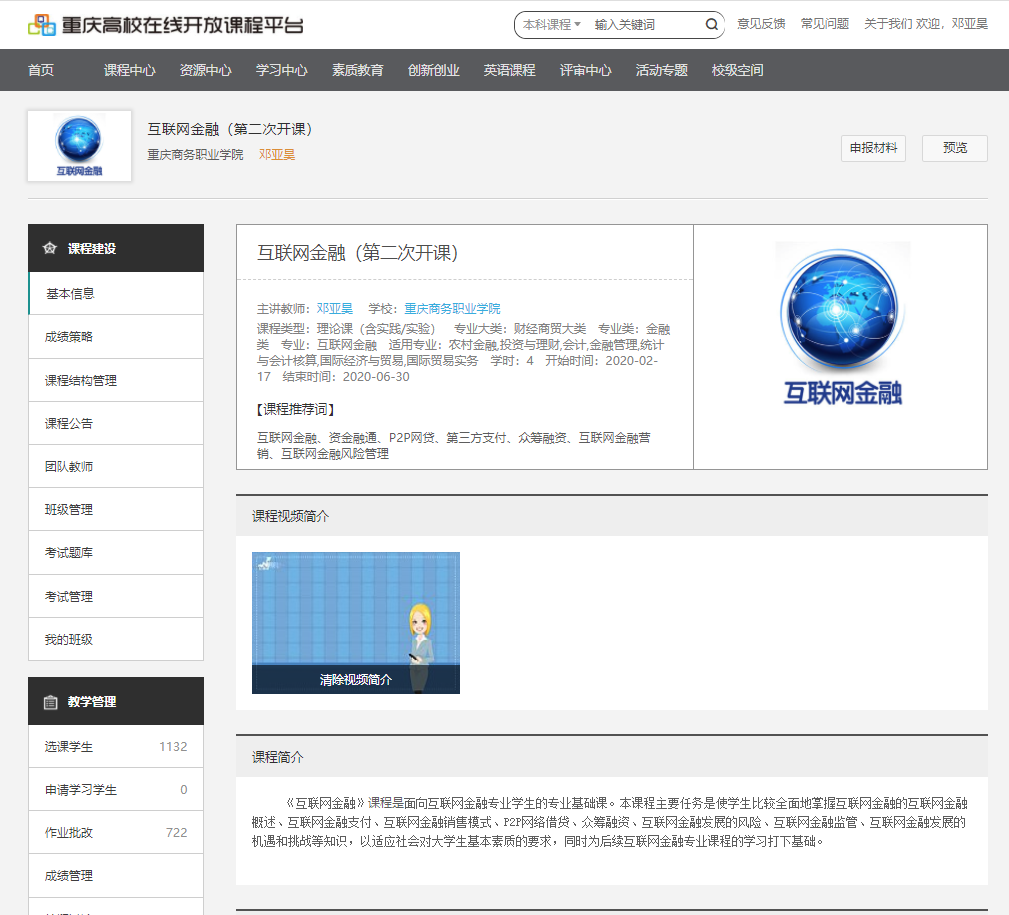This screenshot has height=915, width=1009.
Task: Open 成绩策略 in the sidebar
Action: click(69, 337)
